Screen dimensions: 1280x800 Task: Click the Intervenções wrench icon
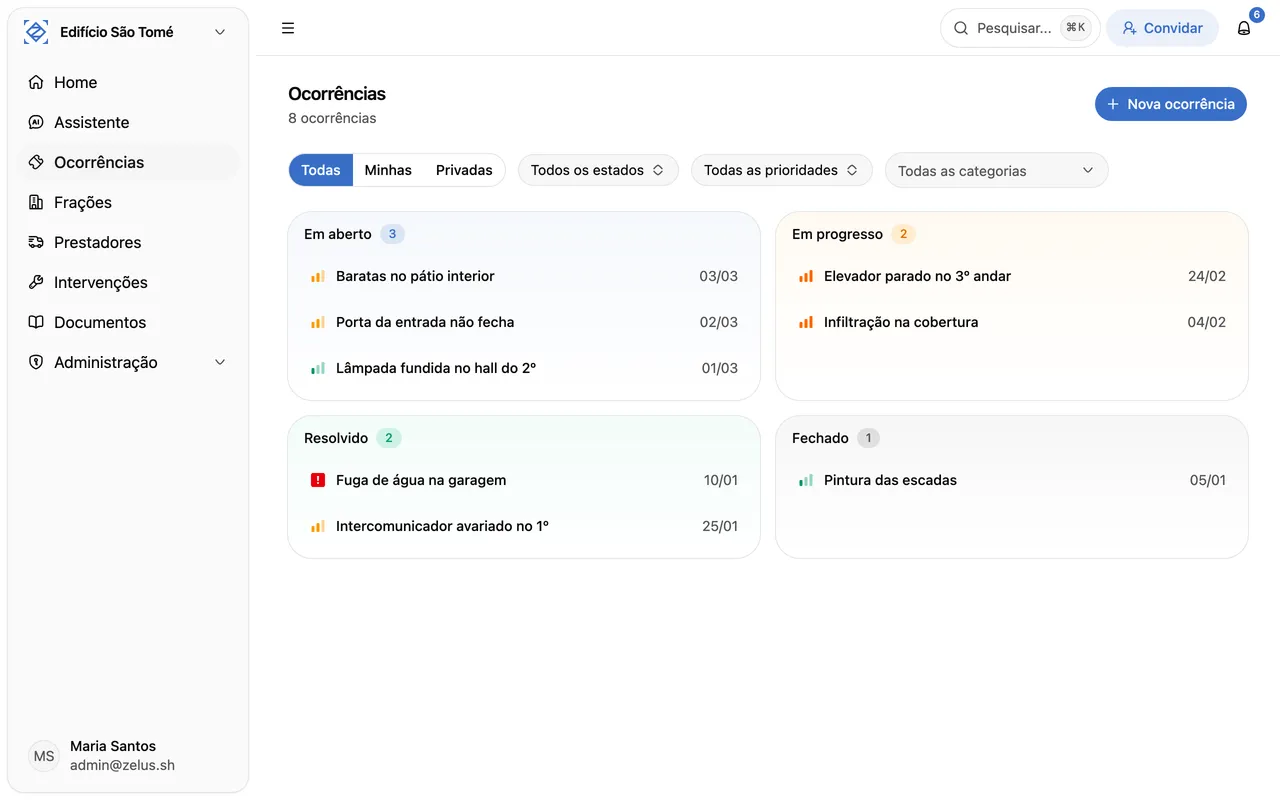(36, 282)
